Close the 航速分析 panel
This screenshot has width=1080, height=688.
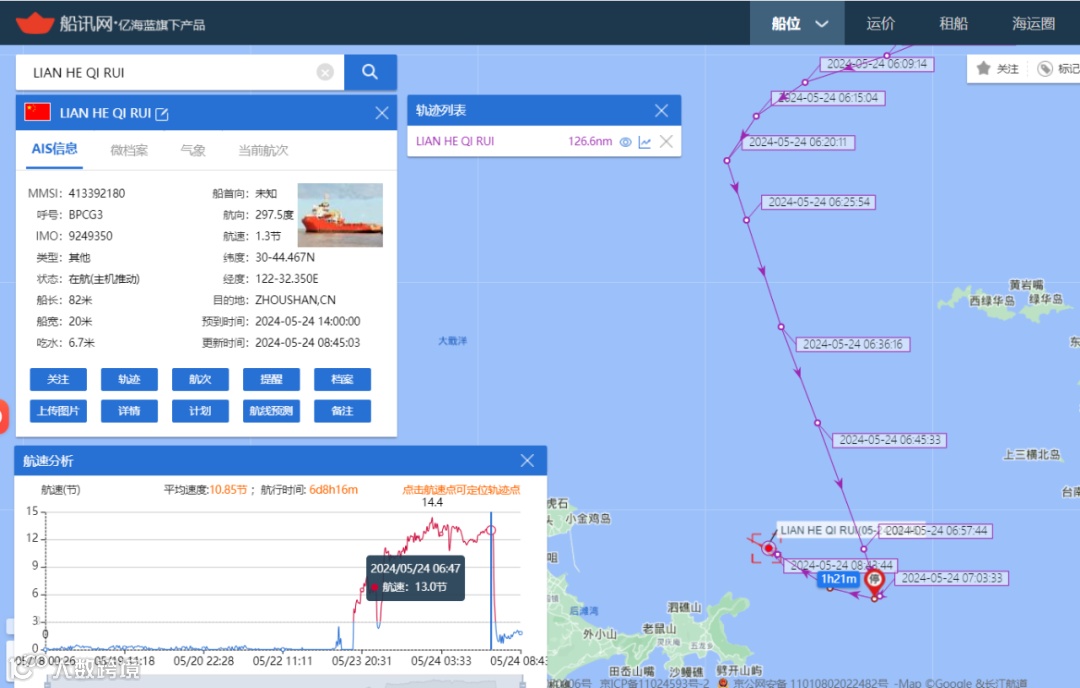[527, 461]
